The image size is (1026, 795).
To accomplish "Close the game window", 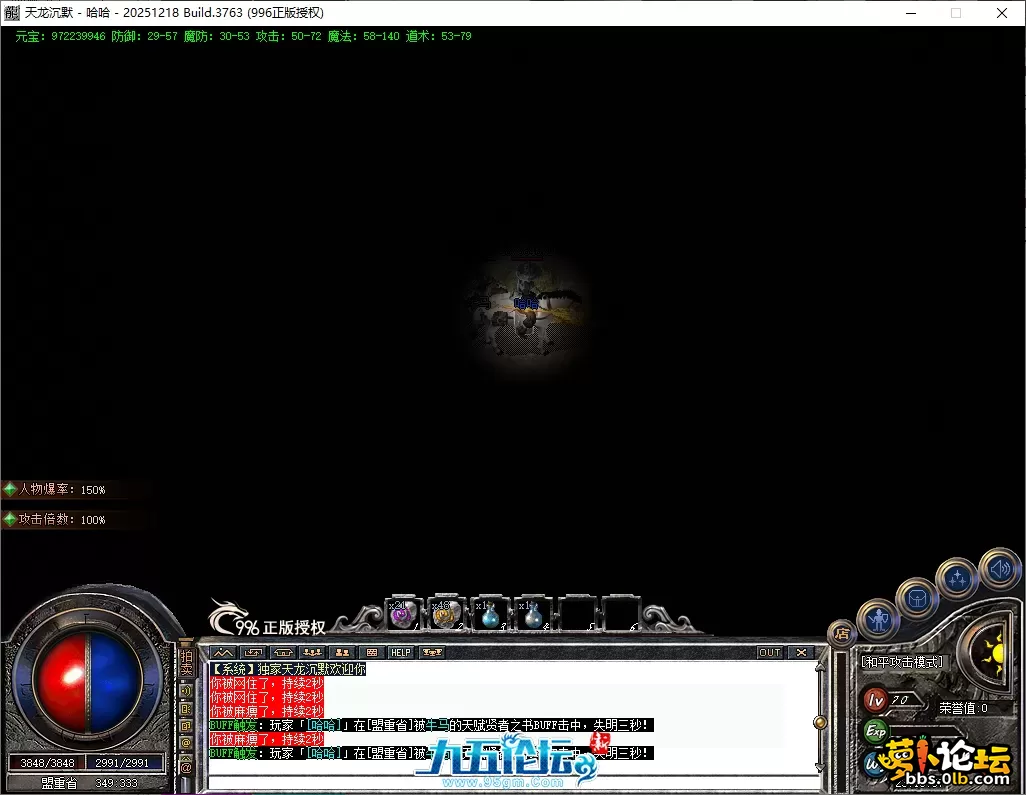I will point(1002,13).
